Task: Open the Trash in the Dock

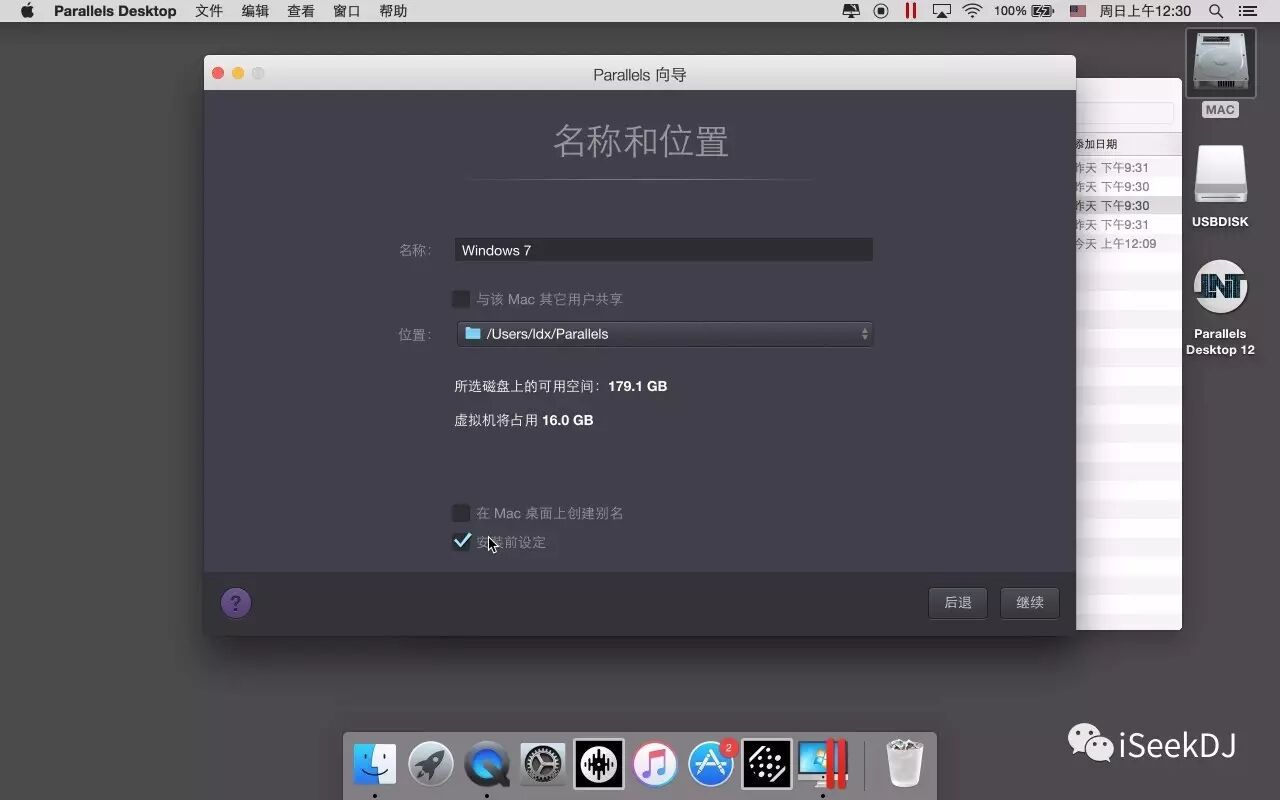Action: coord(905,765)
